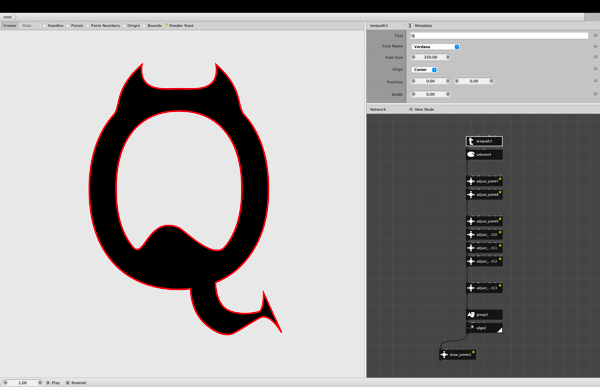This screenshot has width=600, height=387.
Task: Click the New Node button
Action: pos(421,109)
